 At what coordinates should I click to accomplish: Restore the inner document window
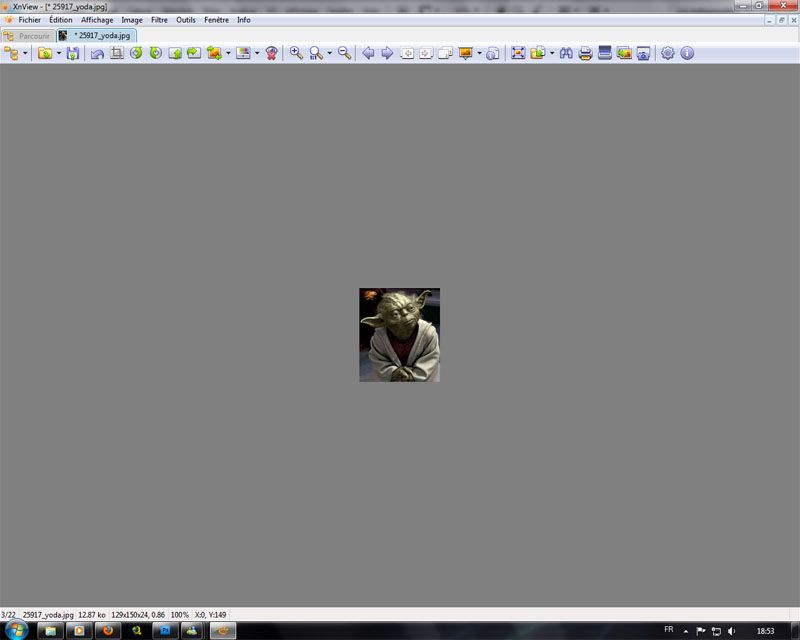pos(781,20)
